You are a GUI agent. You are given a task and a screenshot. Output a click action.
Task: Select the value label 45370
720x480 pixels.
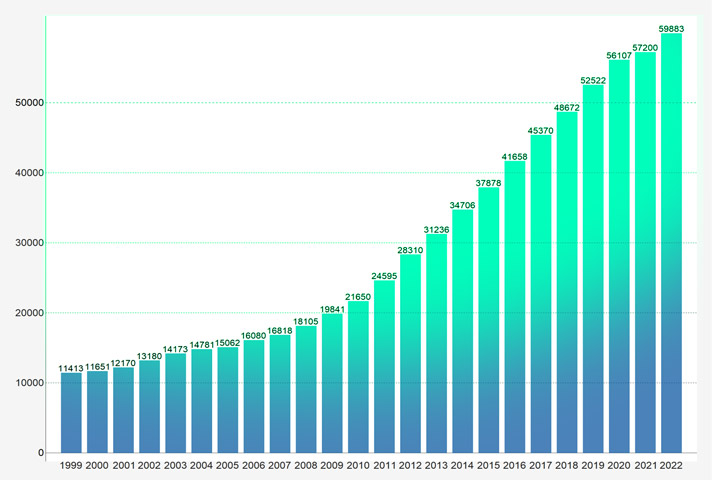[541, 129]
